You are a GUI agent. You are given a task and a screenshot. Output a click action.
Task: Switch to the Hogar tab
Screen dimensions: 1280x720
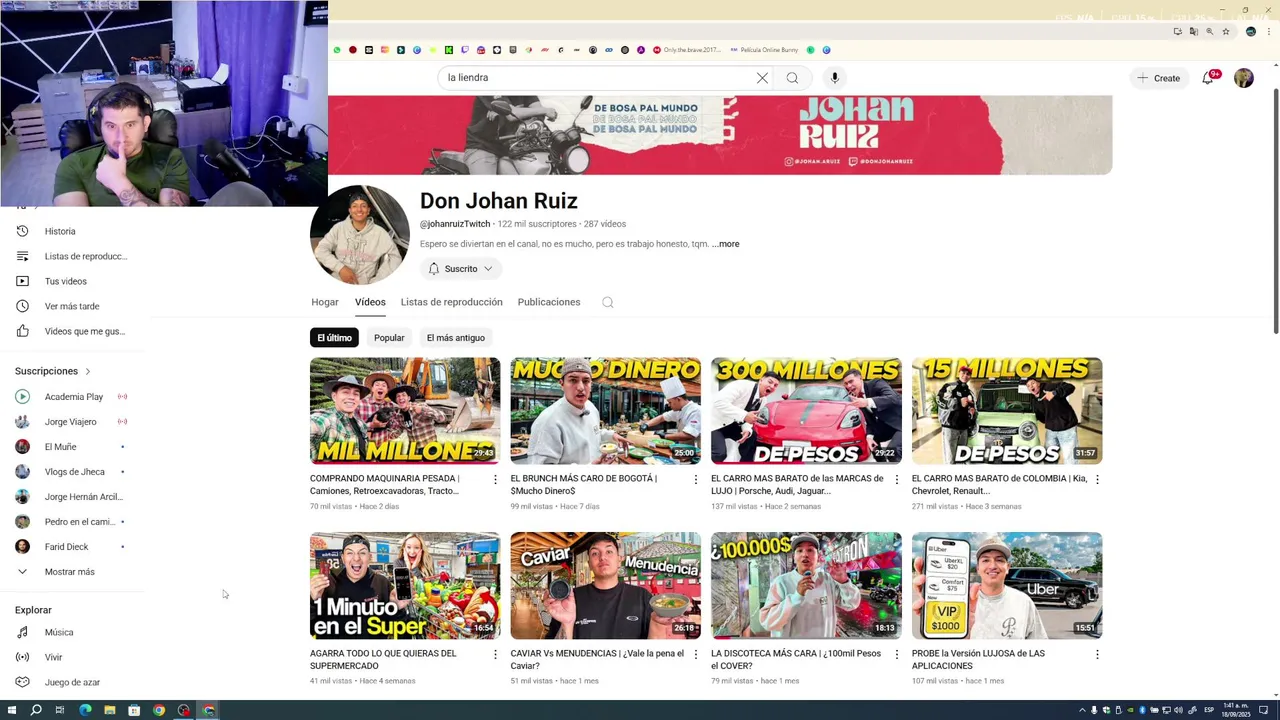(x=325, y=302)
